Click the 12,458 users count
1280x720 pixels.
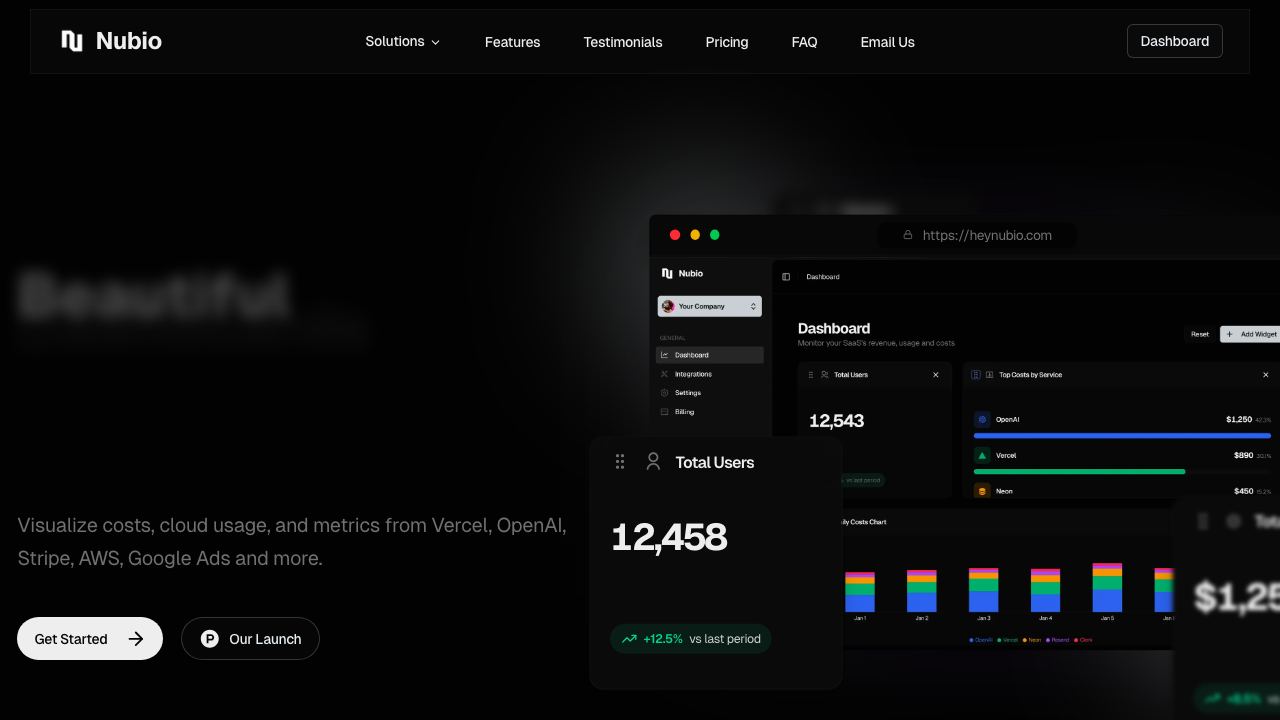coord(669,538)
